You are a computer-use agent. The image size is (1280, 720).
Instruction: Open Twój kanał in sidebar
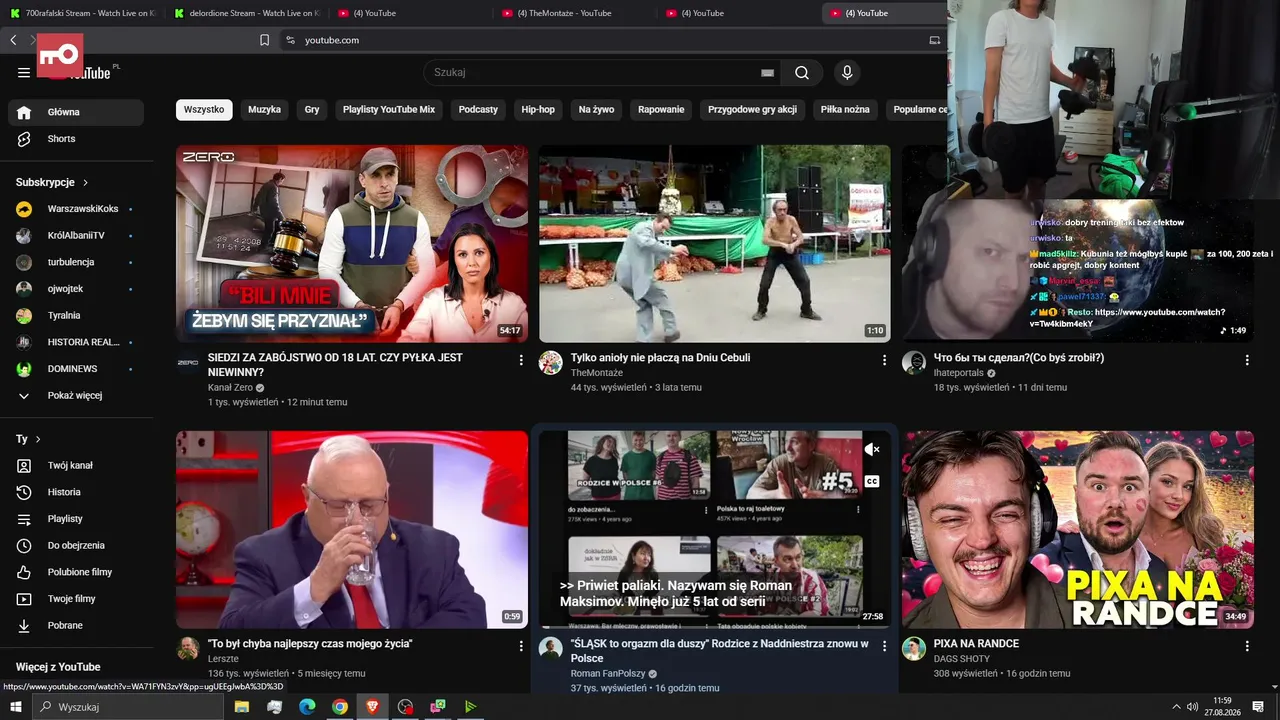point(76,466)
